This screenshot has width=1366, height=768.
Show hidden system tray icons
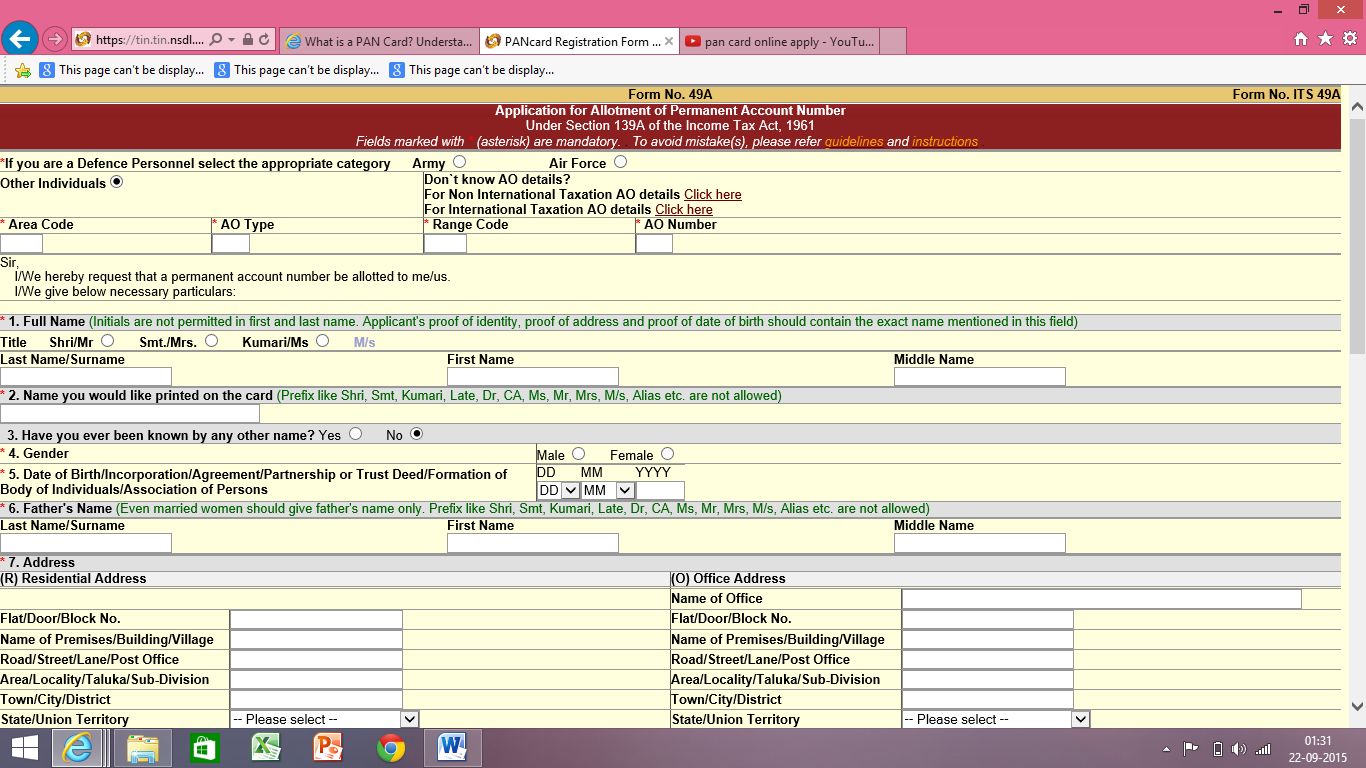pyautogui.click(x=1166, y=749)
